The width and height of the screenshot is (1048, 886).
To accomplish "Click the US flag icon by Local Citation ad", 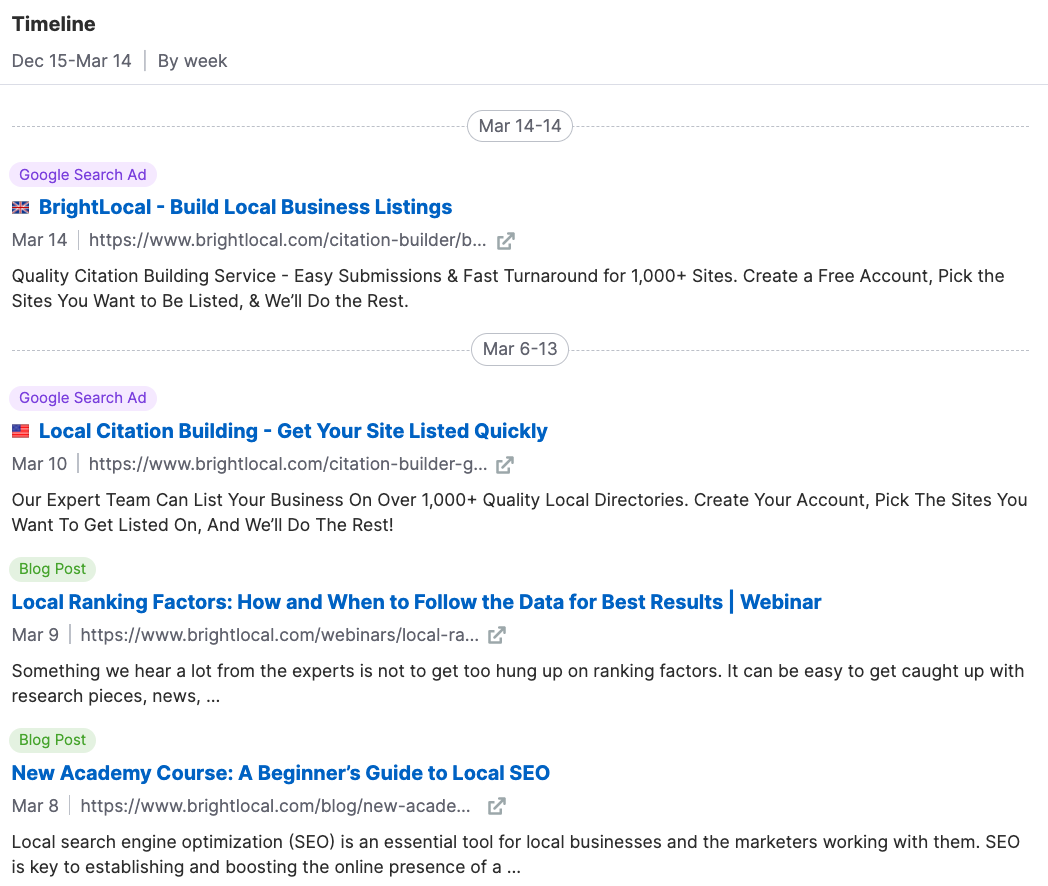I will (21, 432).
